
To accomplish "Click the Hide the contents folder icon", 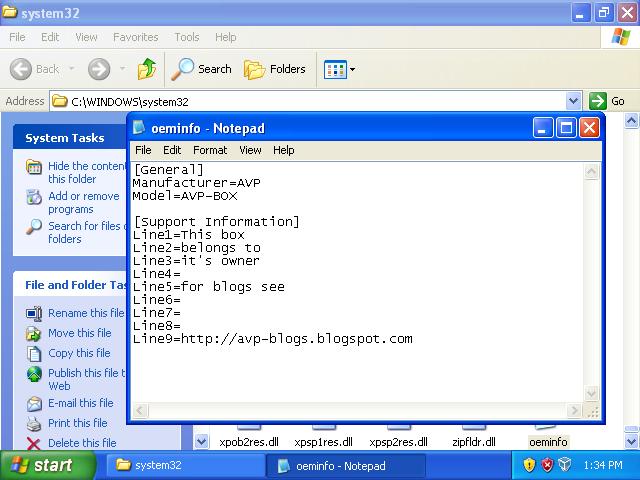I will (x=34, y=167).
